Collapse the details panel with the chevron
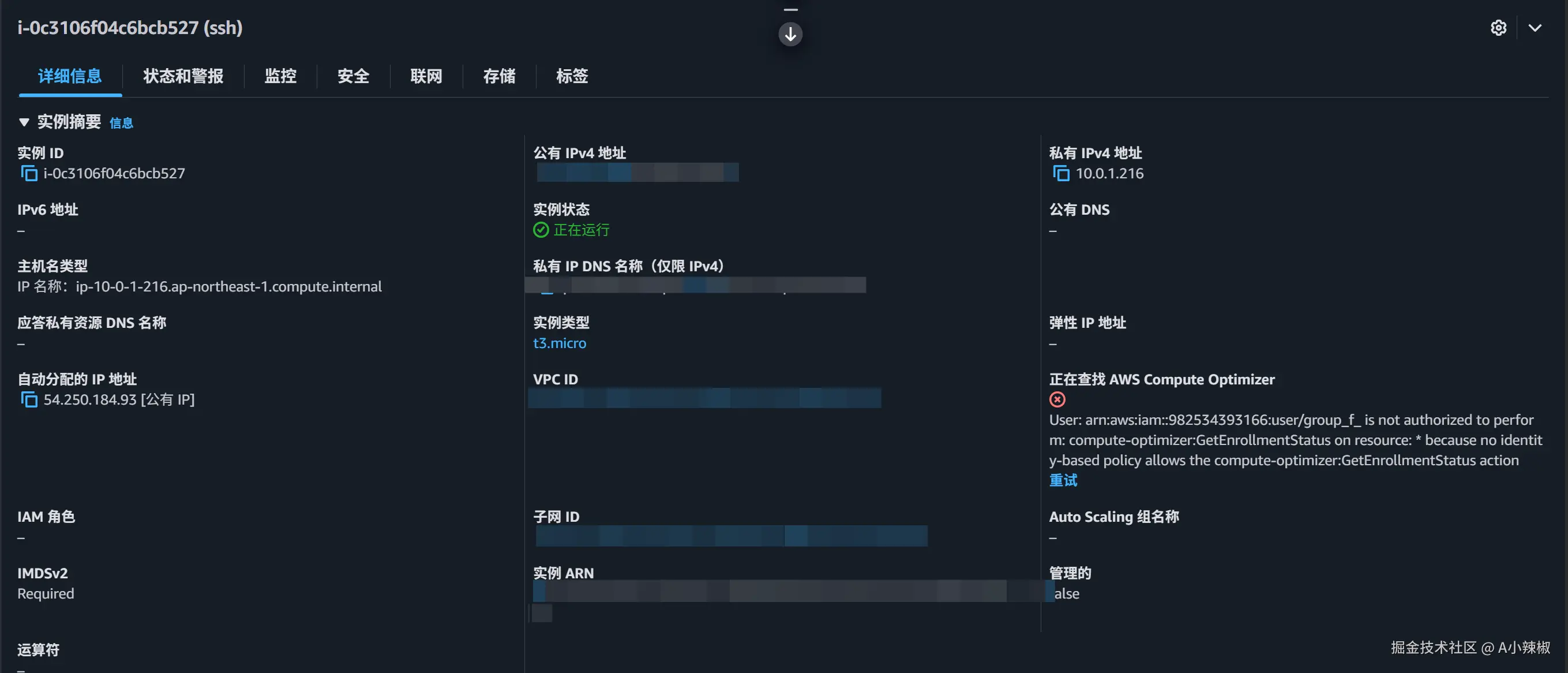Viewport: 1568px width, 673px height. pos(1535,28)
